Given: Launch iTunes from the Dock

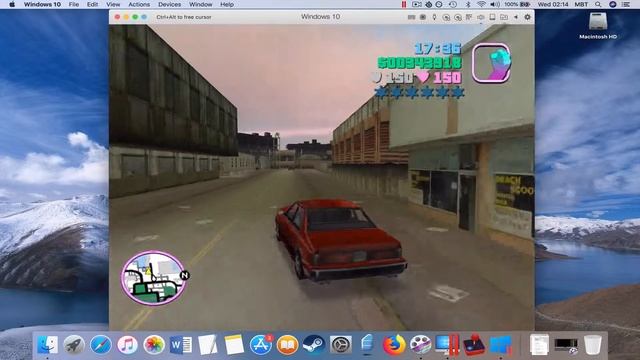Looking at the screenshot, I should [x=127, y=345].
